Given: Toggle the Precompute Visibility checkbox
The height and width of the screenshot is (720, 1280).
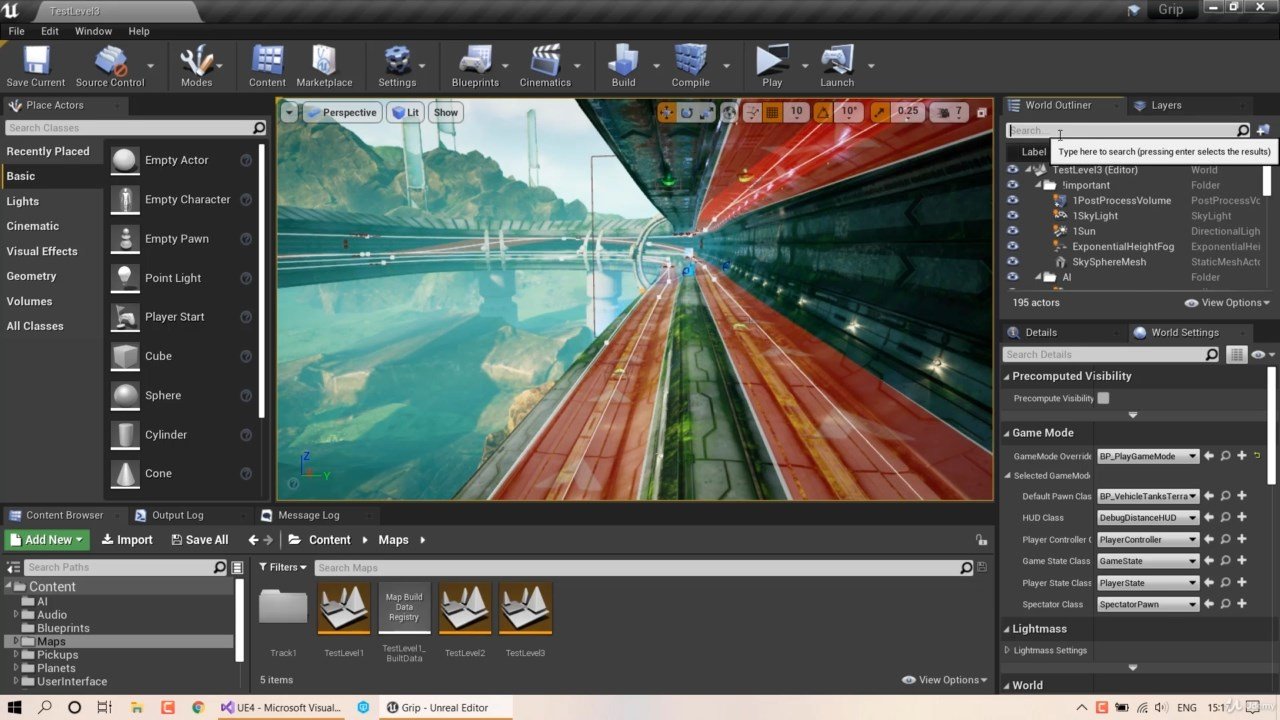Looking at the screenshot, I should (x=1103, y=398).
